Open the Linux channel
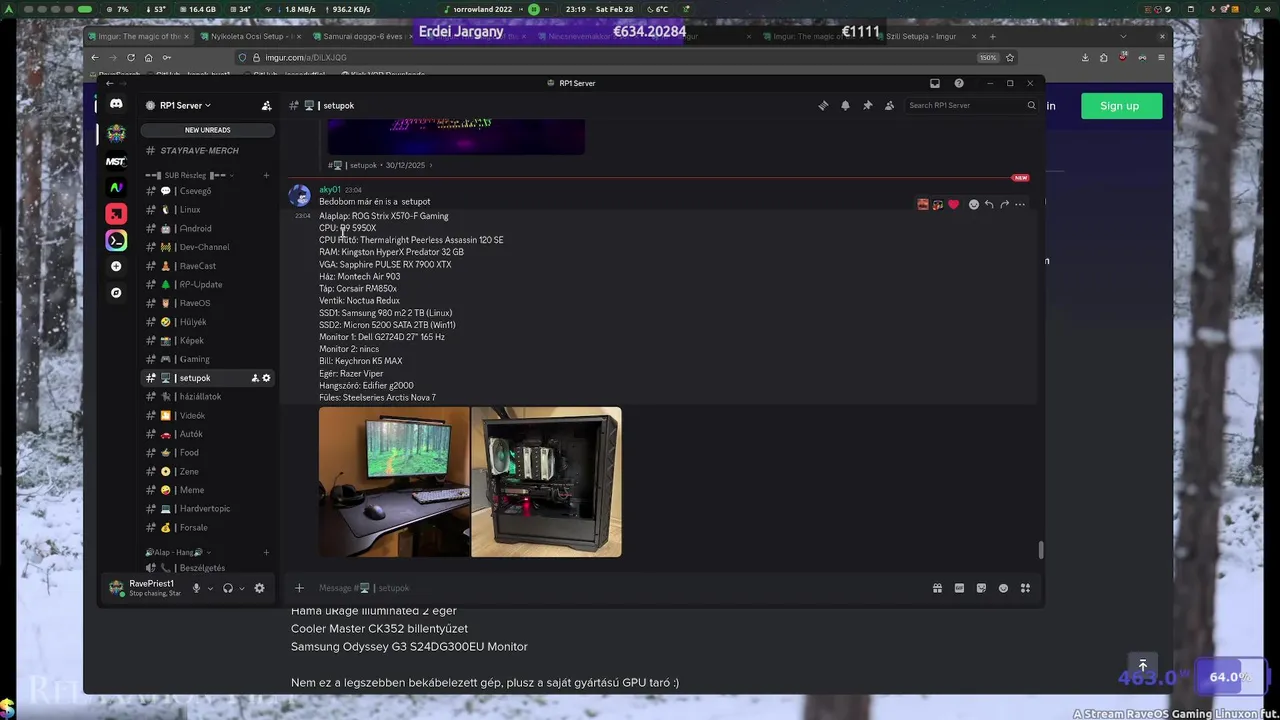The height and width of the screenshot is (720, 1280). click(x=208, y=210)
